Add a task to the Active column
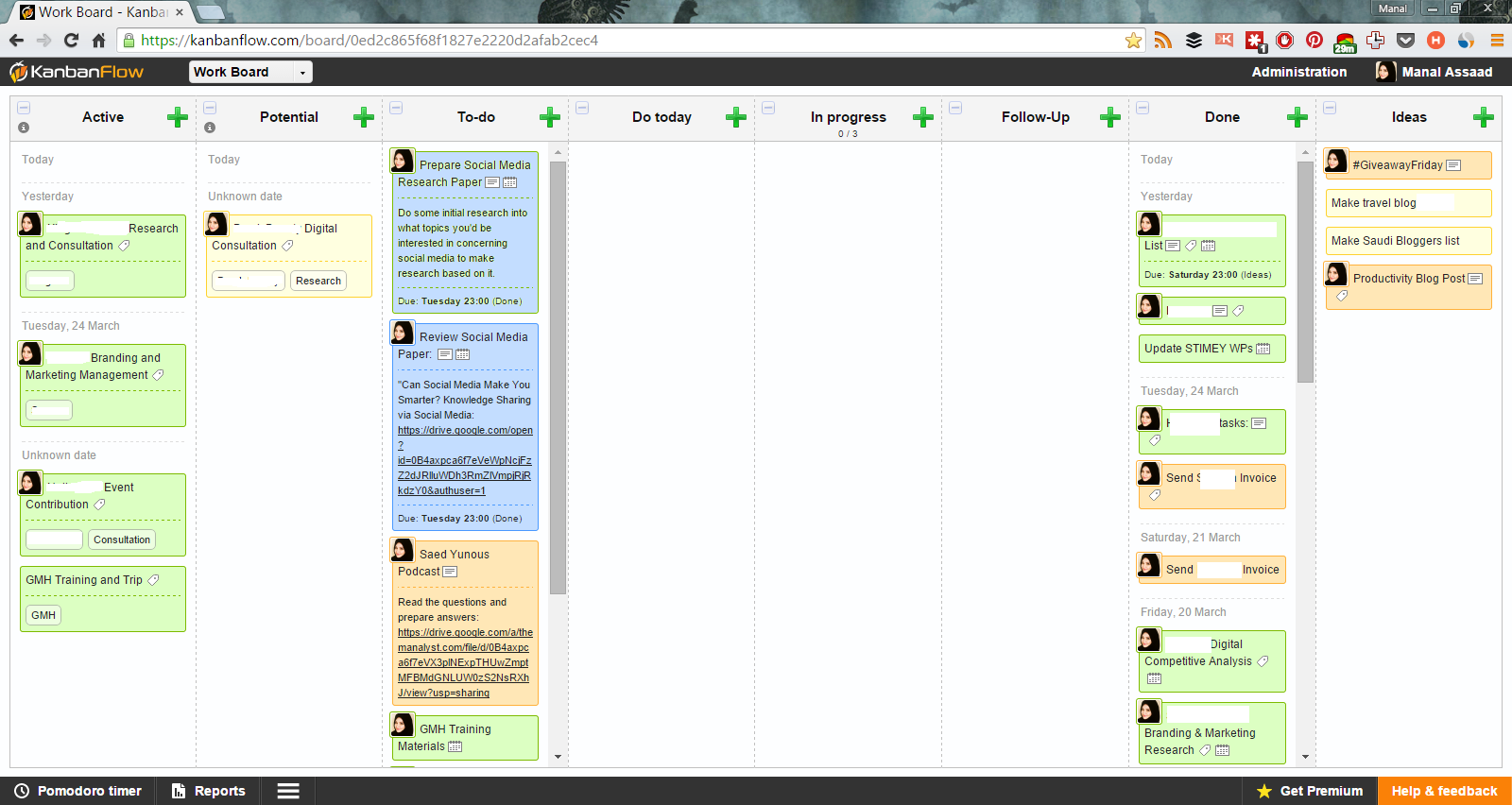 [177, 117]
